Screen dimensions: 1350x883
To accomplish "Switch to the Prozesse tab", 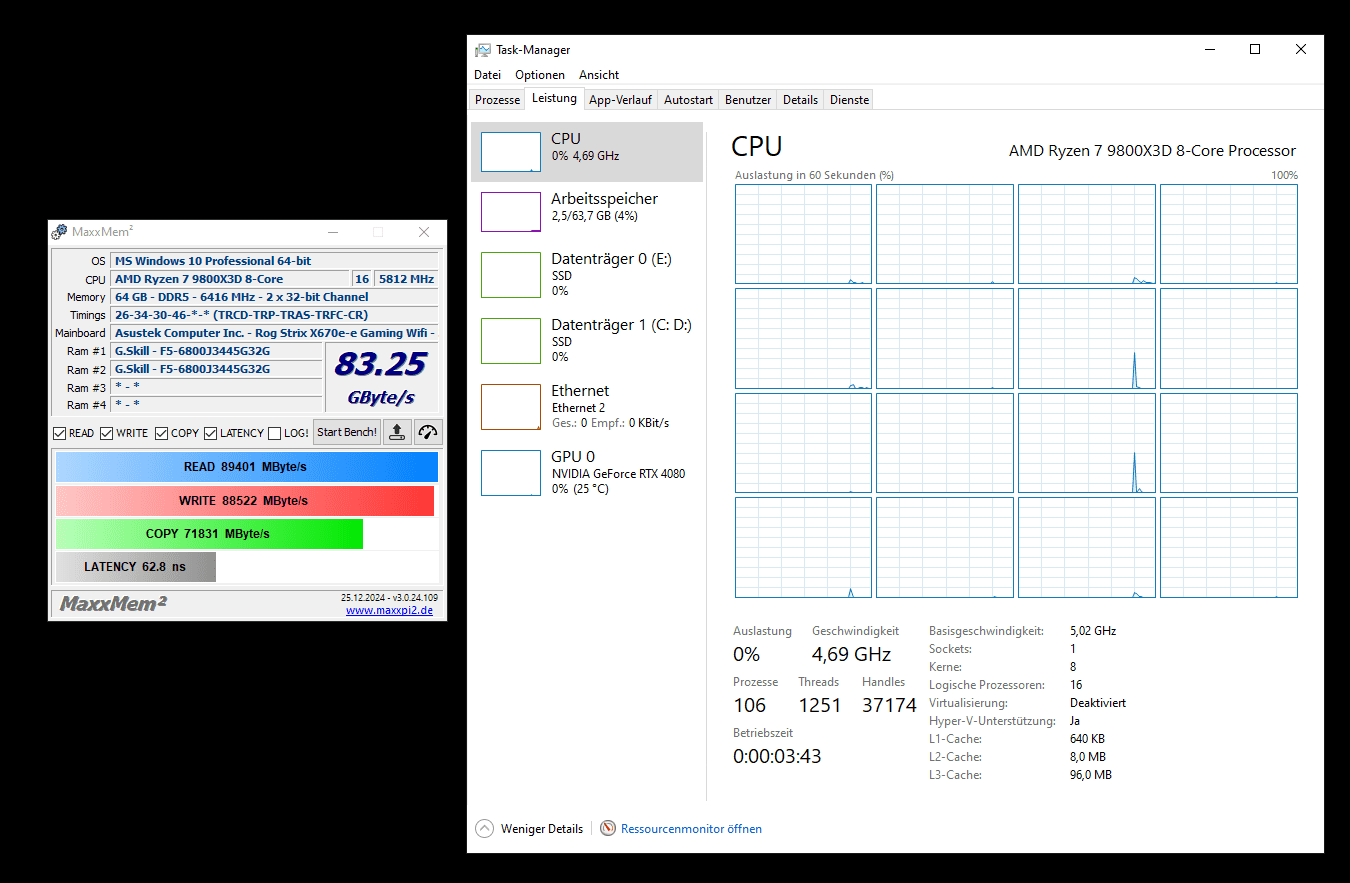I will [x=497, y=100].
